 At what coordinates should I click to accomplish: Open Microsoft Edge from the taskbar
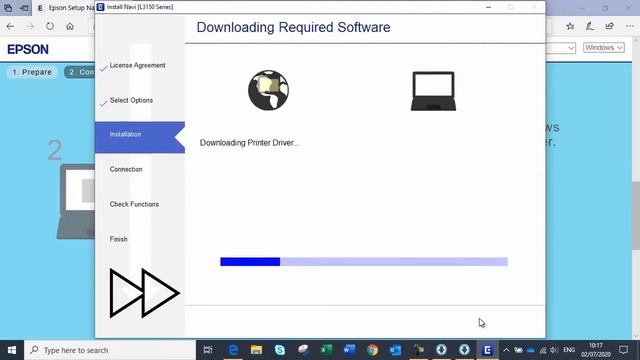click(233, 350)
